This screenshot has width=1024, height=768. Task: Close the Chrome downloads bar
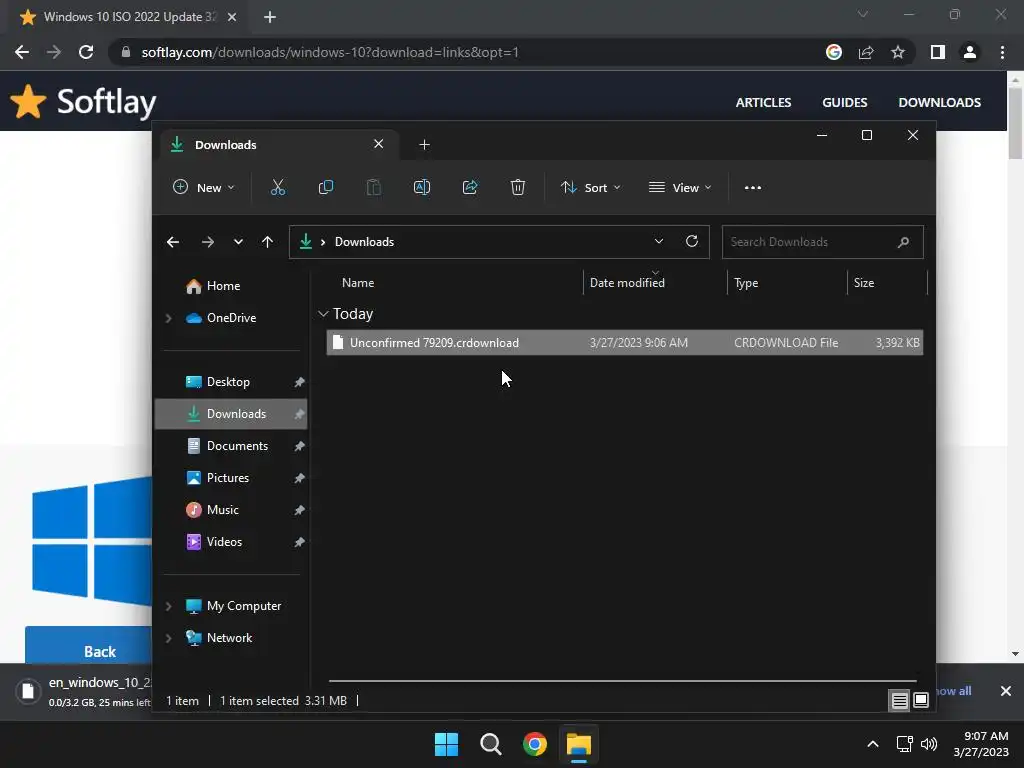(1006, 691)
